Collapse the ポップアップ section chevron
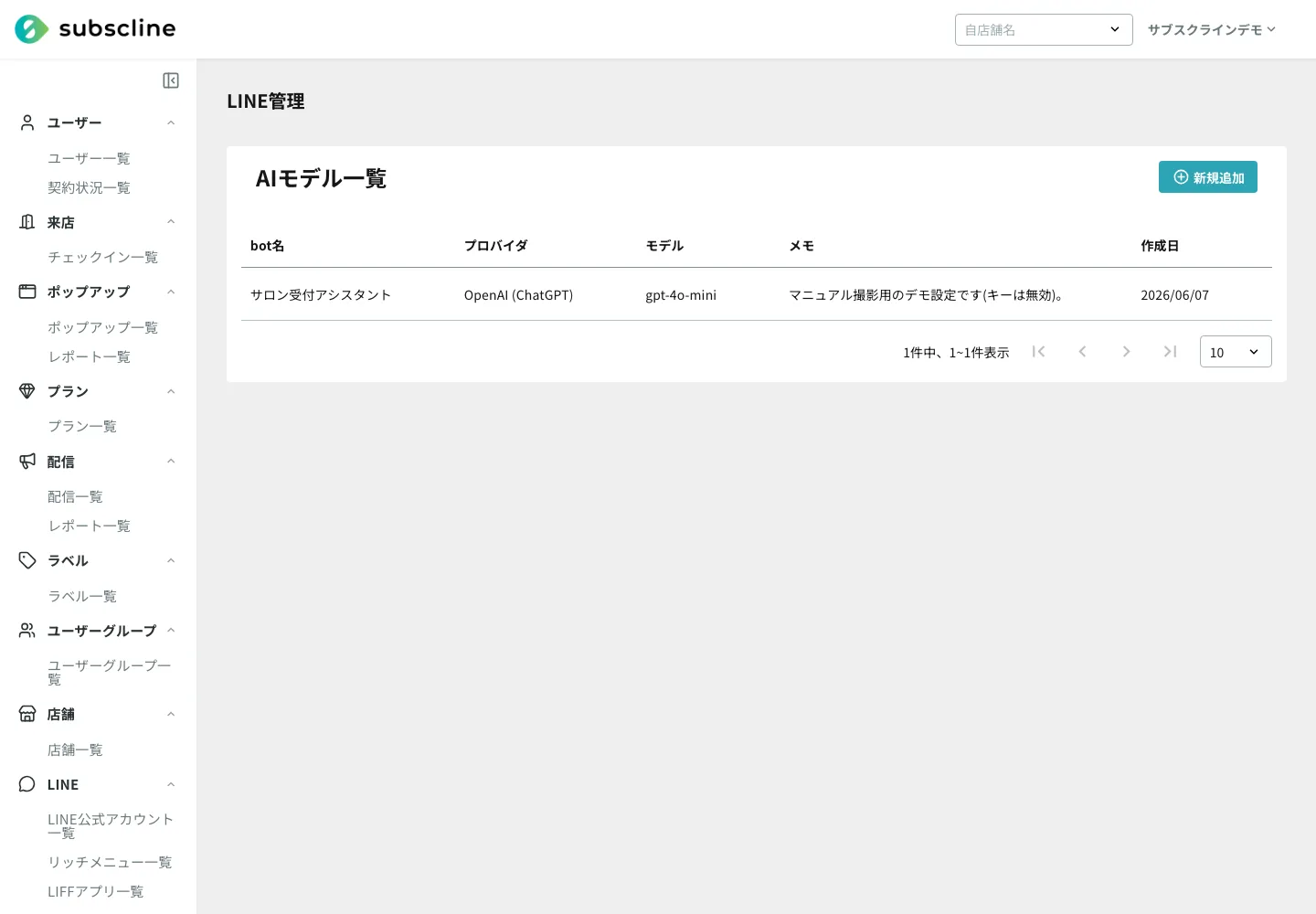 [171, 292]
